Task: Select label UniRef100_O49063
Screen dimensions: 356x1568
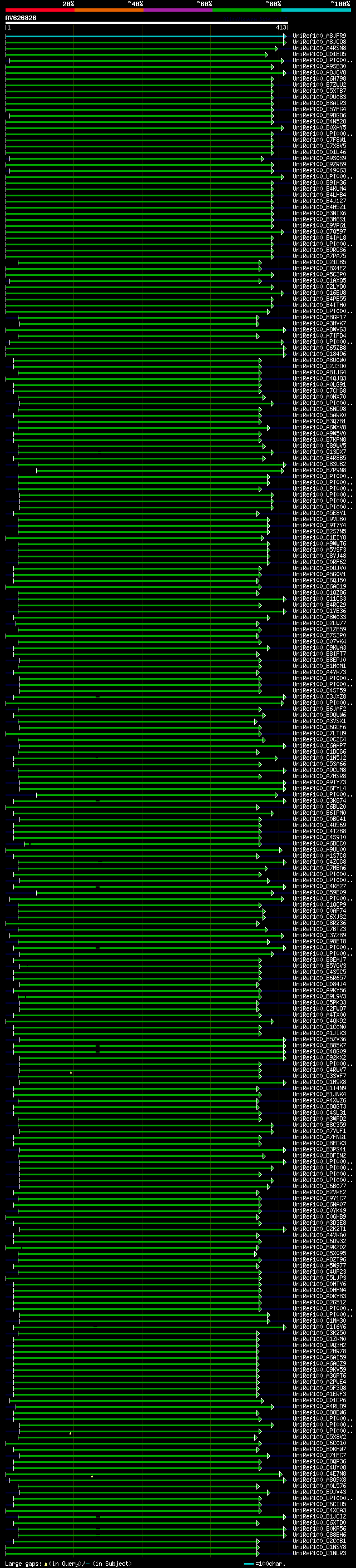Action: click(319, 170)
